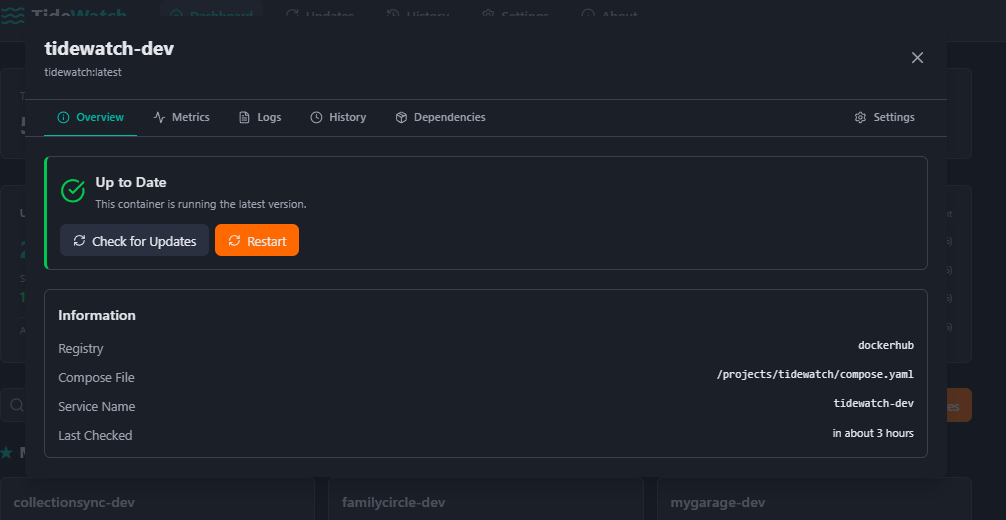Click the Metrics pulse-line icon
This screenshot has width=1006, height=520.
(x=159, y=117)
